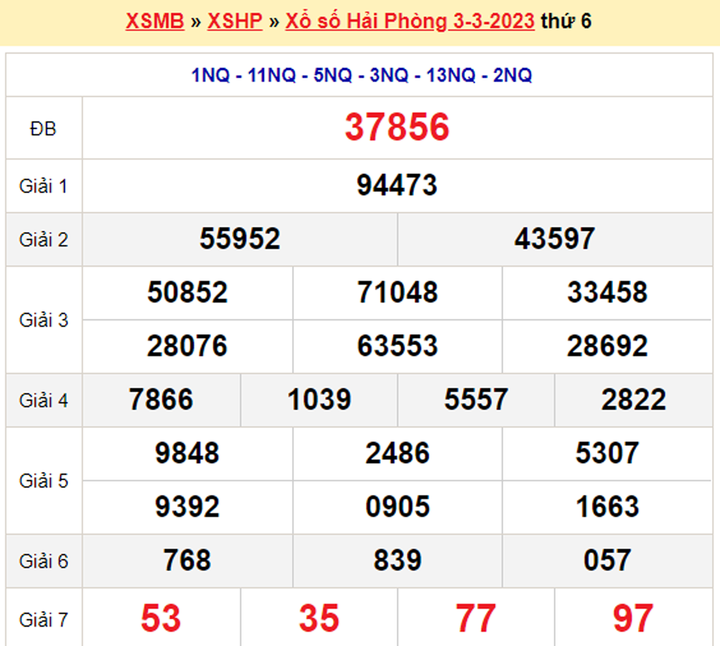Click the Giải 2 number 55952
The width and height of the screenshot is (720, 646).
pos(240,239)
